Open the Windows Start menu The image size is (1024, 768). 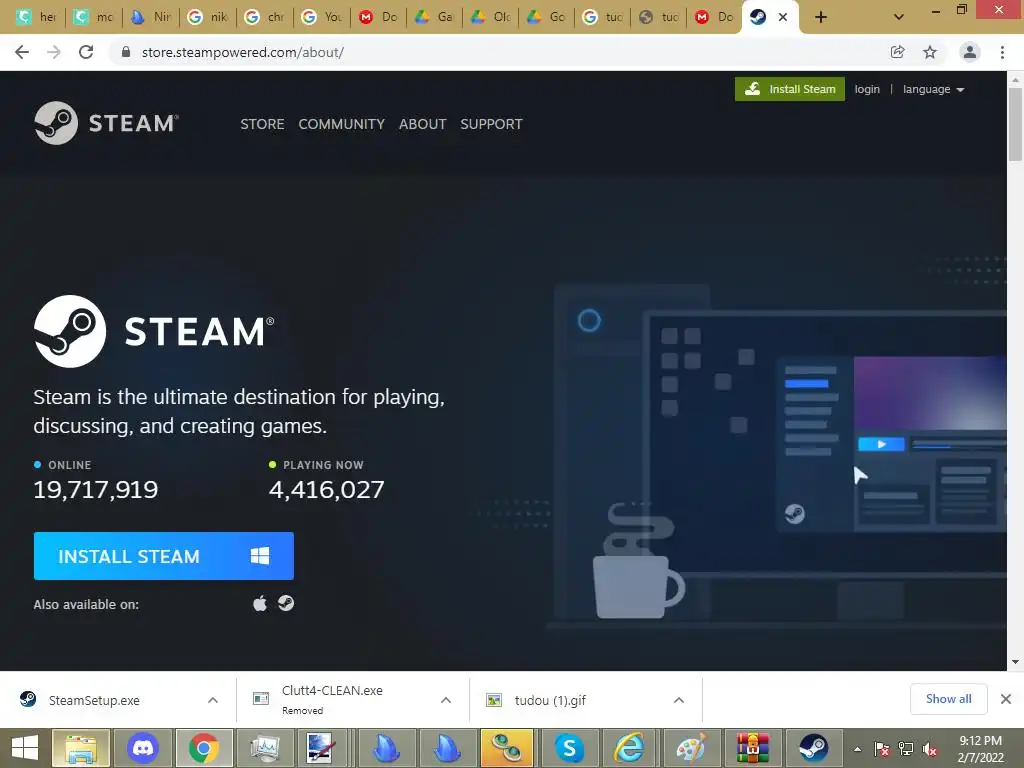coord(25,748)
